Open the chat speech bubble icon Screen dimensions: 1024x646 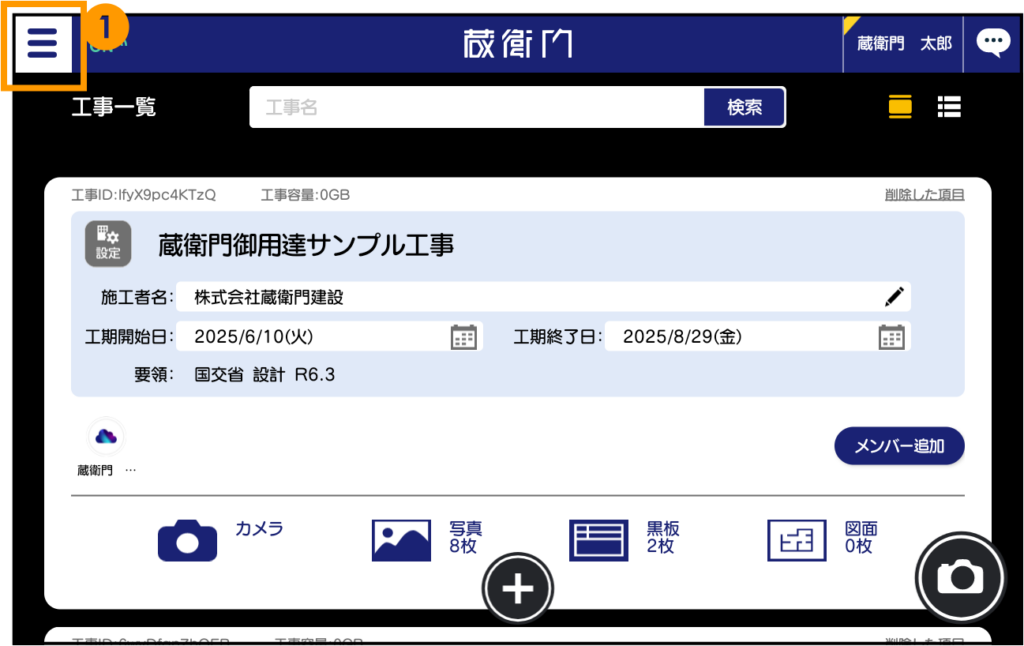coord(992,43)
